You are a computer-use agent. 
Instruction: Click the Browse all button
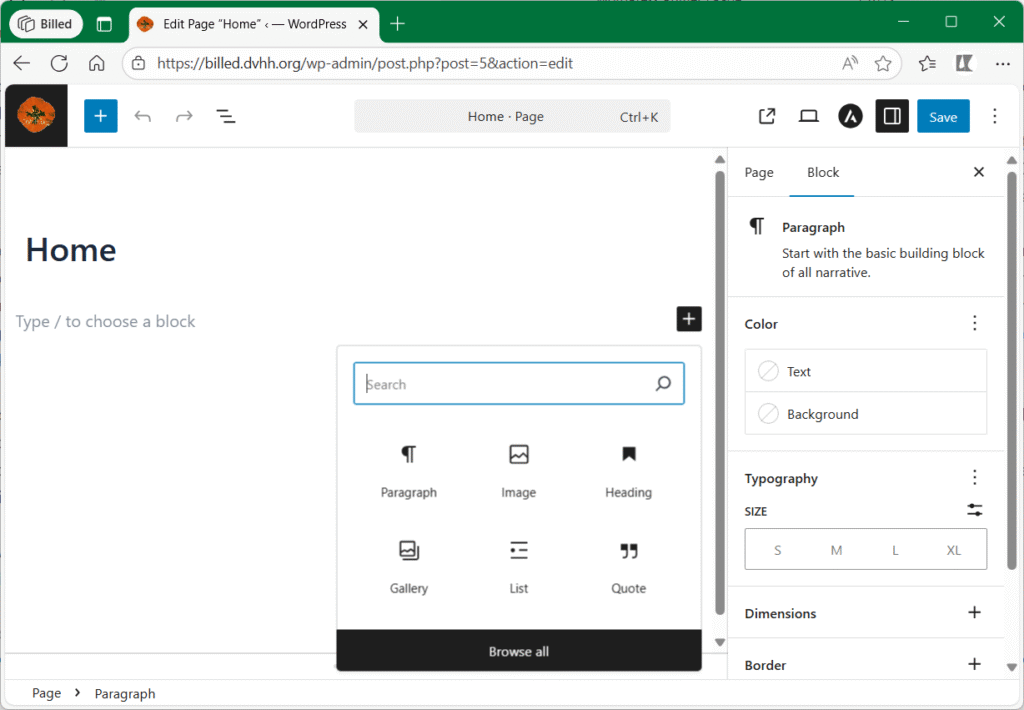[519, 651]
